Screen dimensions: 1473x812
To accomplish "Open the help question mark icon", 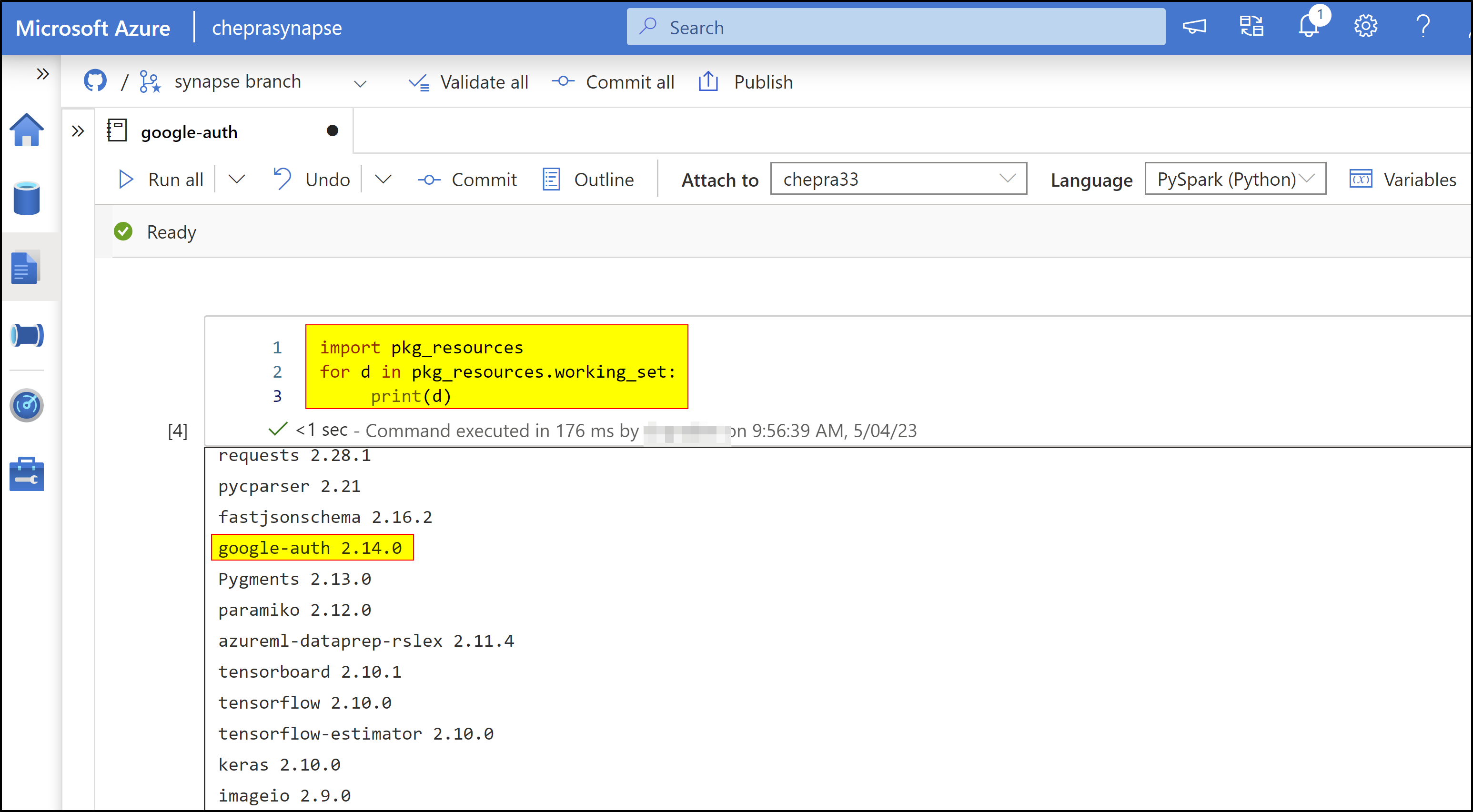I will pyautogui.click(x=1423, y=26).
